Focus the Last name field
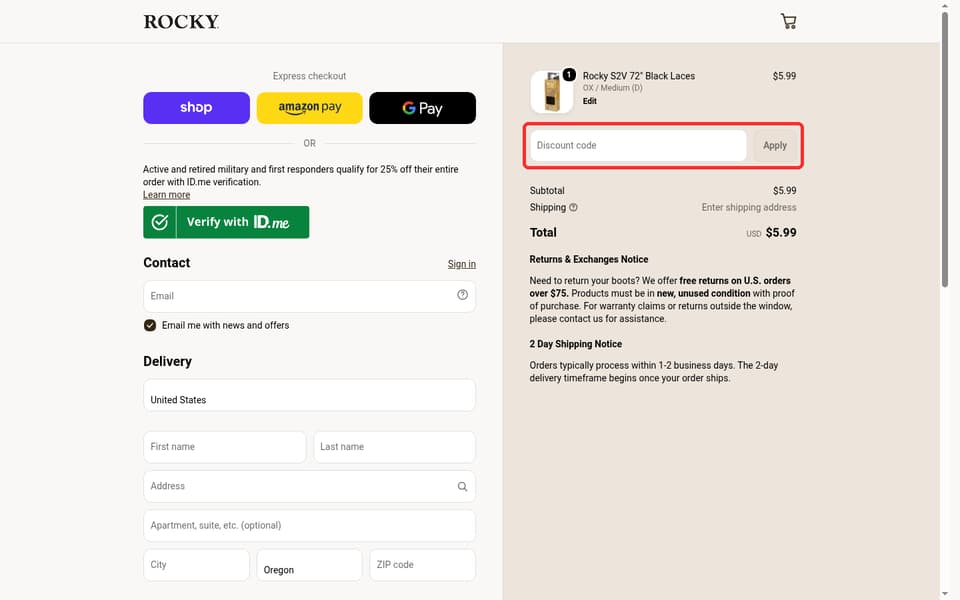Viewport: 960px width, 600px height. coord(394,447)
